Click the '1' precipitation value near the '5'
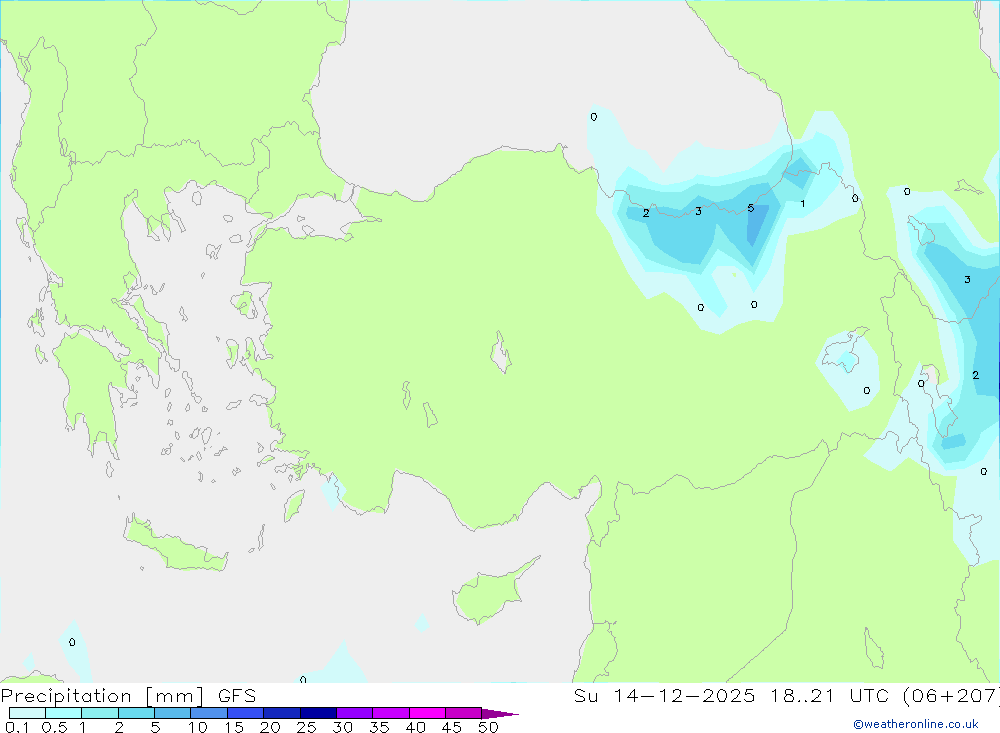 pos(802,204)
